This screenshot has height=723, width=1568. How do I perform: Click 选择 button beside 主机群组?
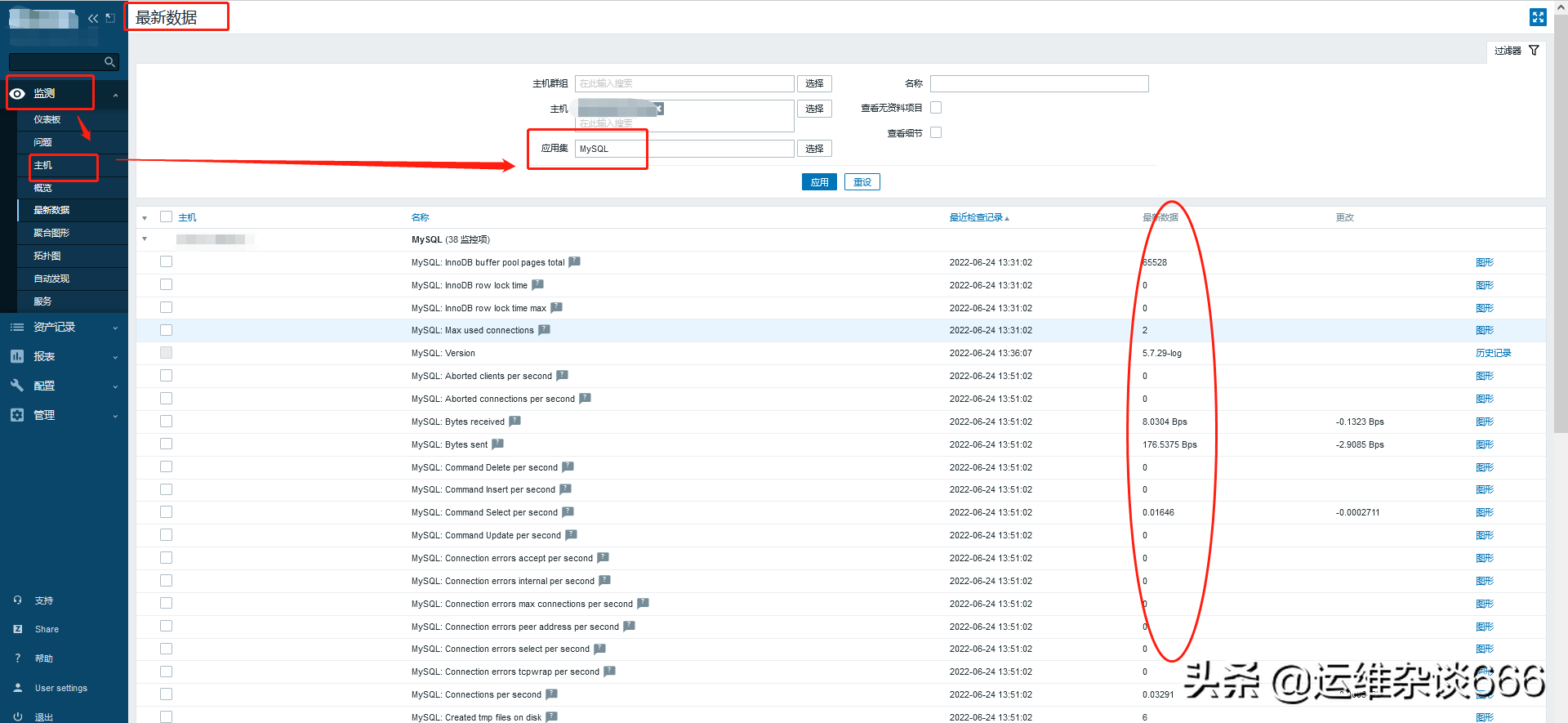(x=814, y=83)
